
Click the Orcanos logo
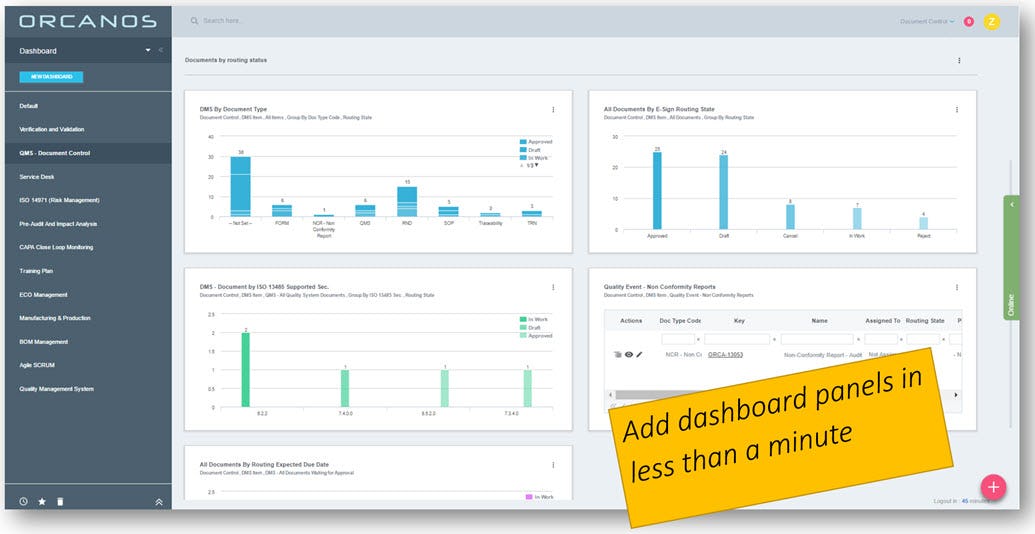(x=88, y=21)
